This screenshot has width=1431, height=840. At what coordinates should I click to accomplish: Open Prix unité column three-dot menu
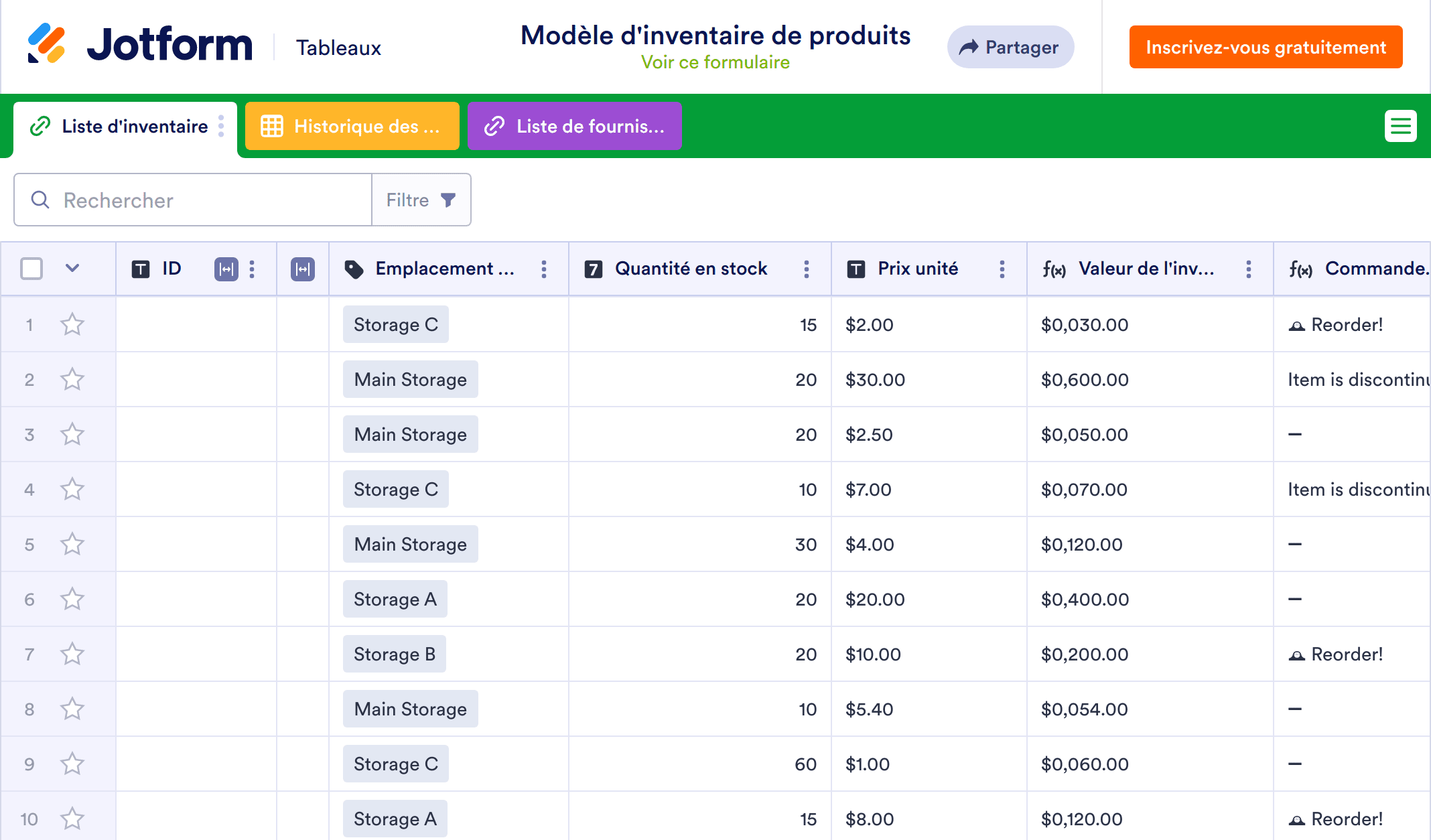(x=1002, y=269)
